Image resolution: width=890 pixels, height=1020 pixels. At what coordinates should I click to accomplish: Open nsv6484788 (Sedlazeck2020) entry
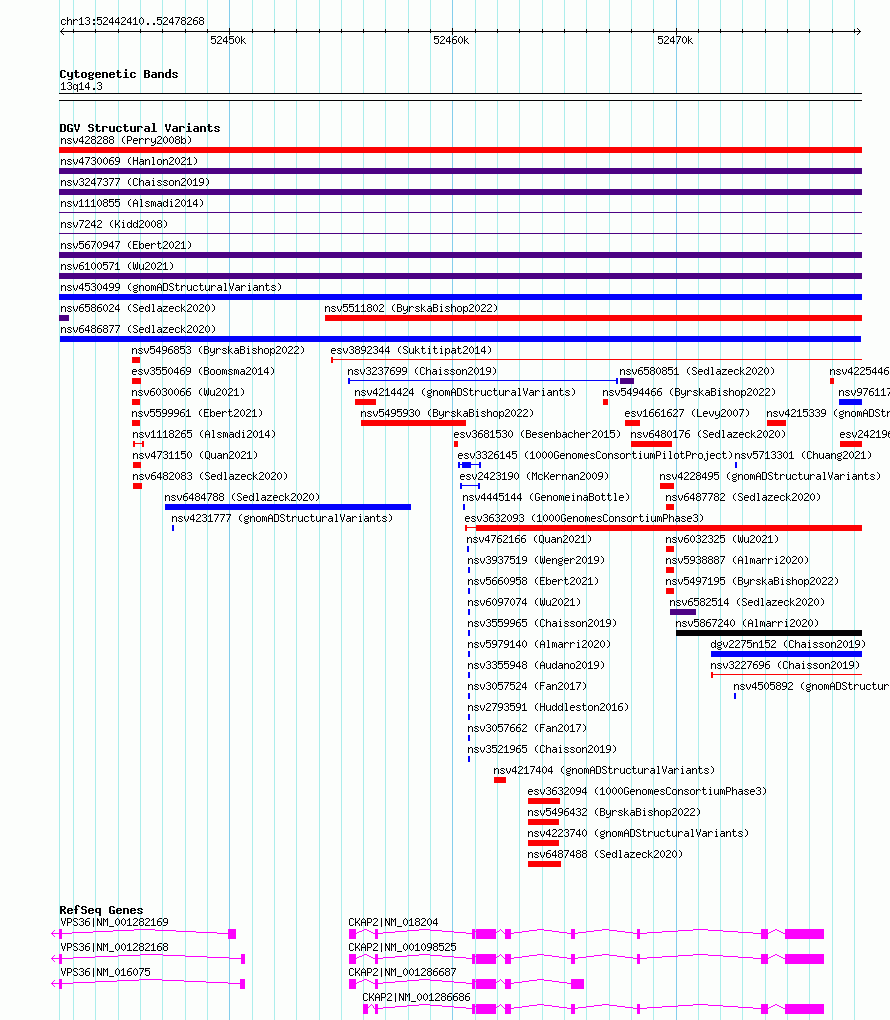[243, 497]
